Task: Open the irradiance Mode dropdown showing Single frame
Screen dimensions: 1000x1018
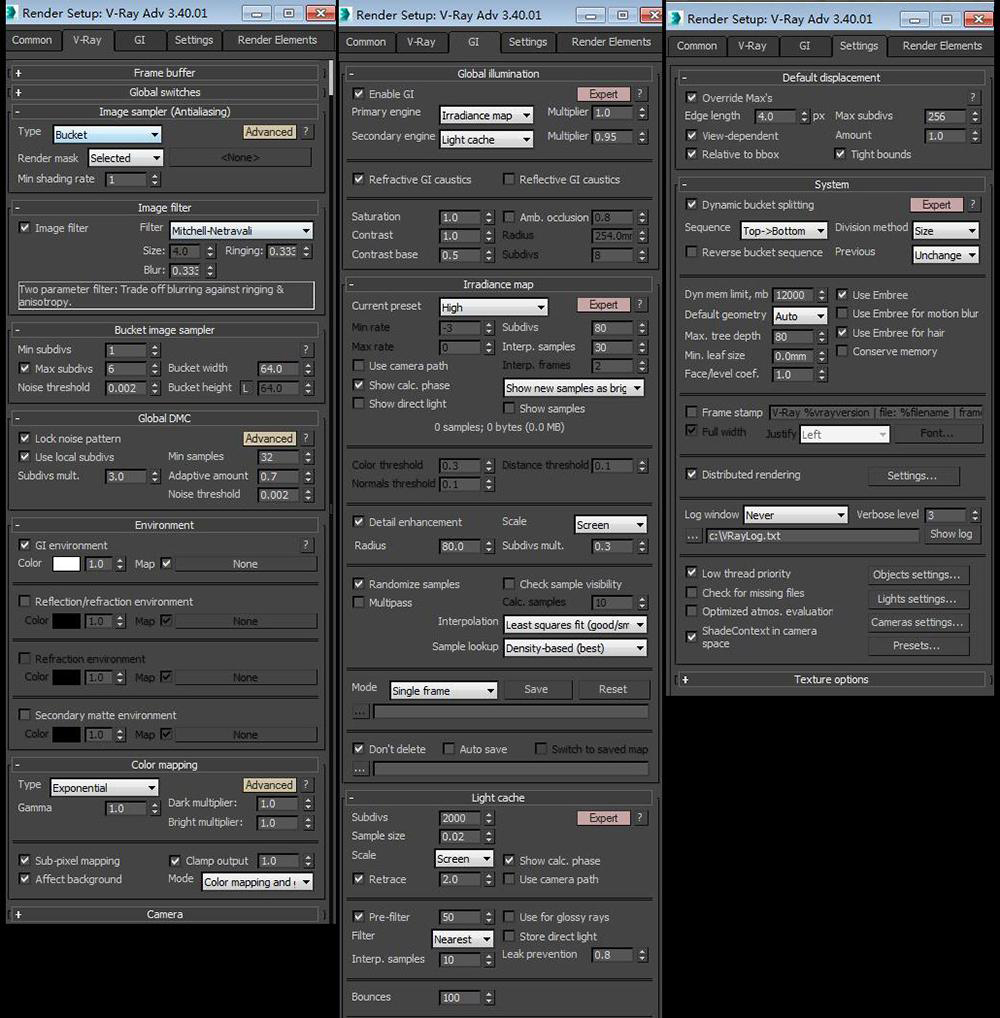Action: click(x=444, y=691)
